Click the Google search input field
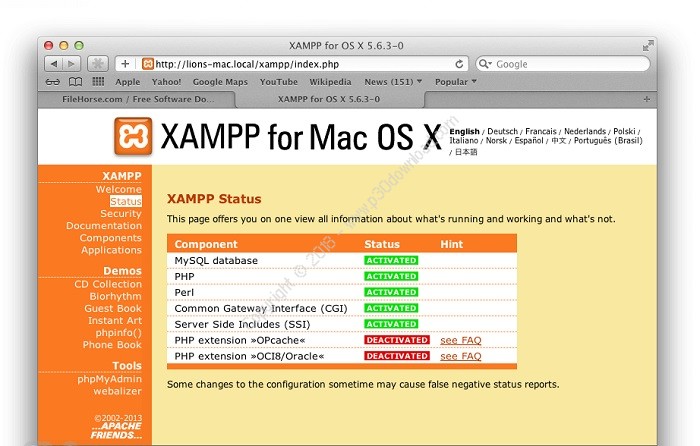Screen dimensions: 700x446 [562, 64]
